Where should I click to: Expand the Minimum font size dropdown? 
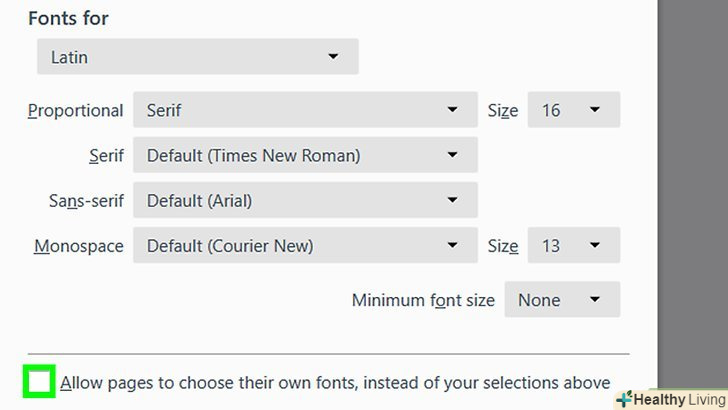[562, 299]
